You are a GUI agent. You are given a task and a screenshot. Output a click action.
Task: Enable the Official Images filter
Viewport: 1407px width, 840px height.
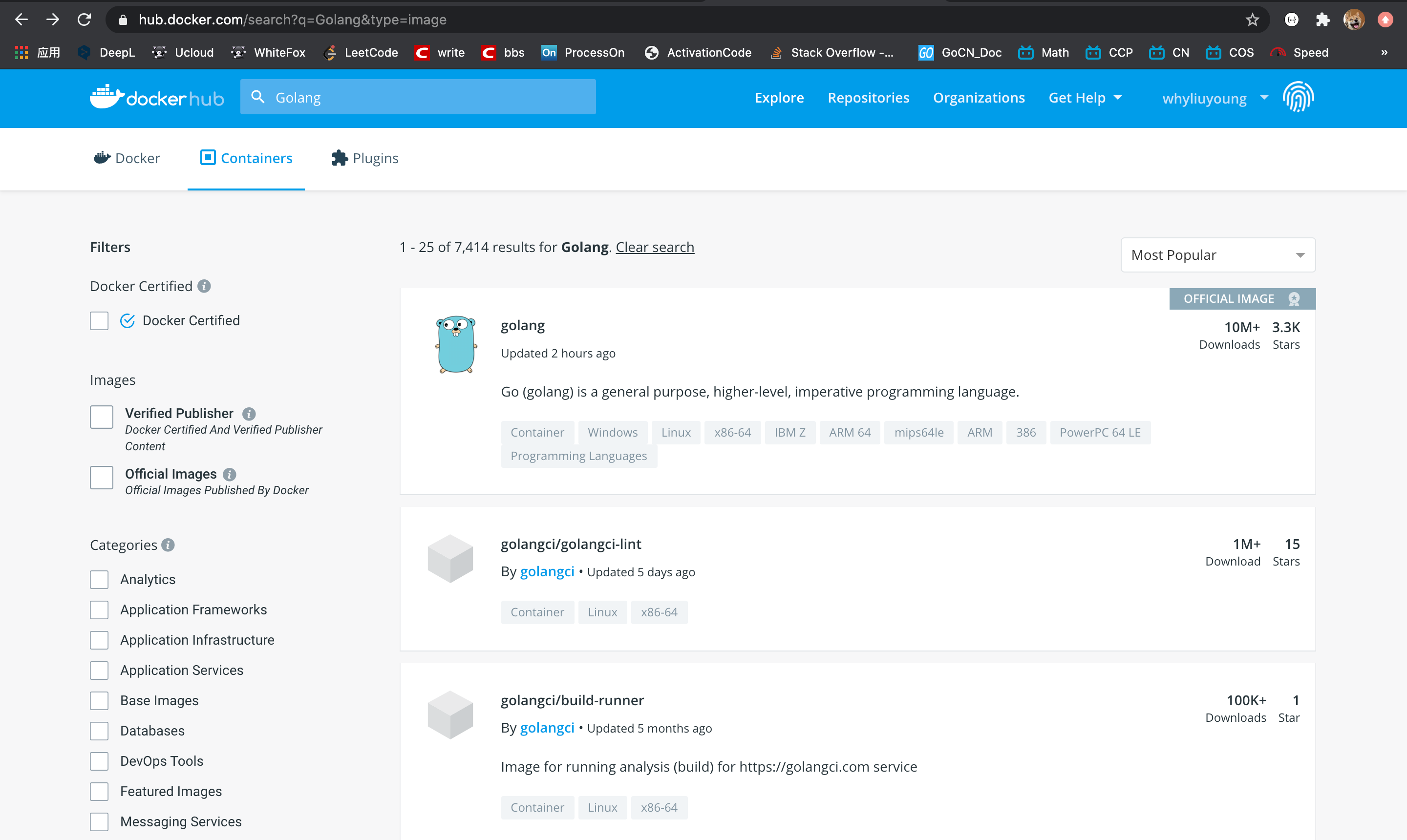click(x=101, y=477)
